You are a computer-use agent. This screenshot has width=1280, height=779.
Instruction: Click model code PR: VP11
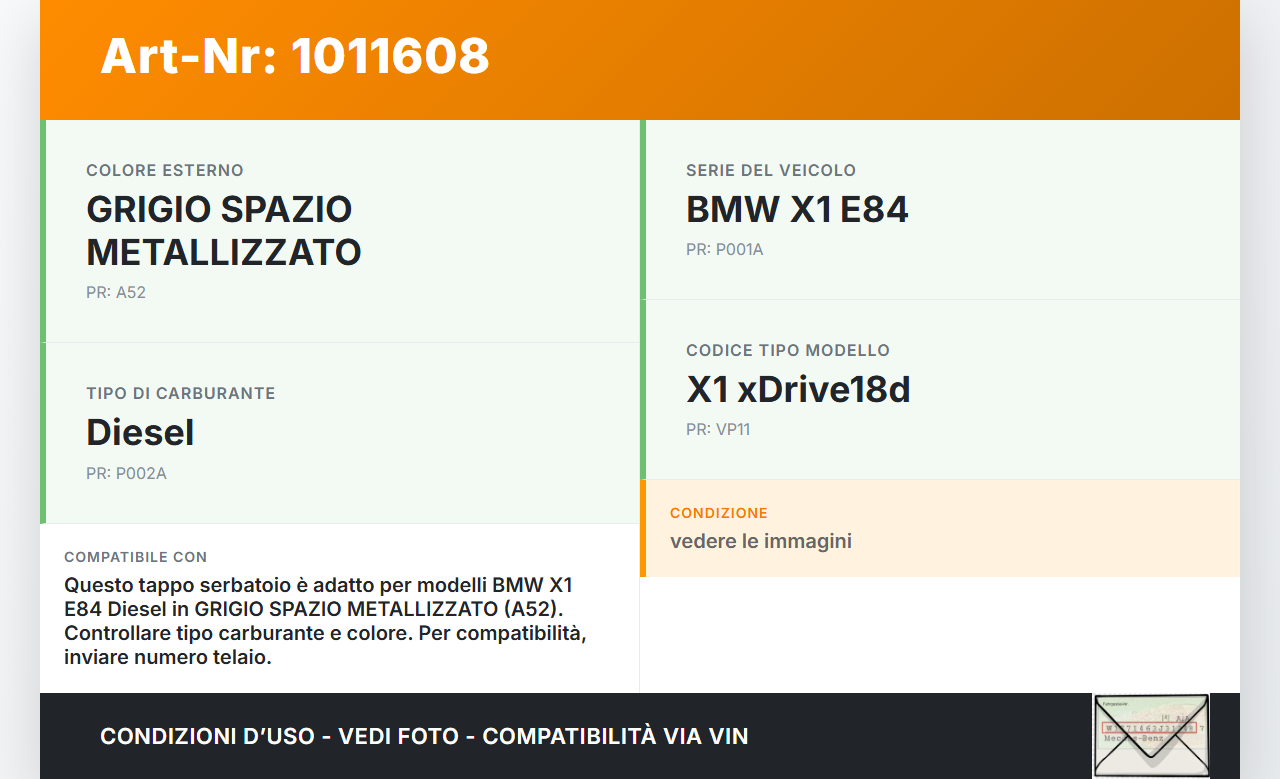click(718, 430)
